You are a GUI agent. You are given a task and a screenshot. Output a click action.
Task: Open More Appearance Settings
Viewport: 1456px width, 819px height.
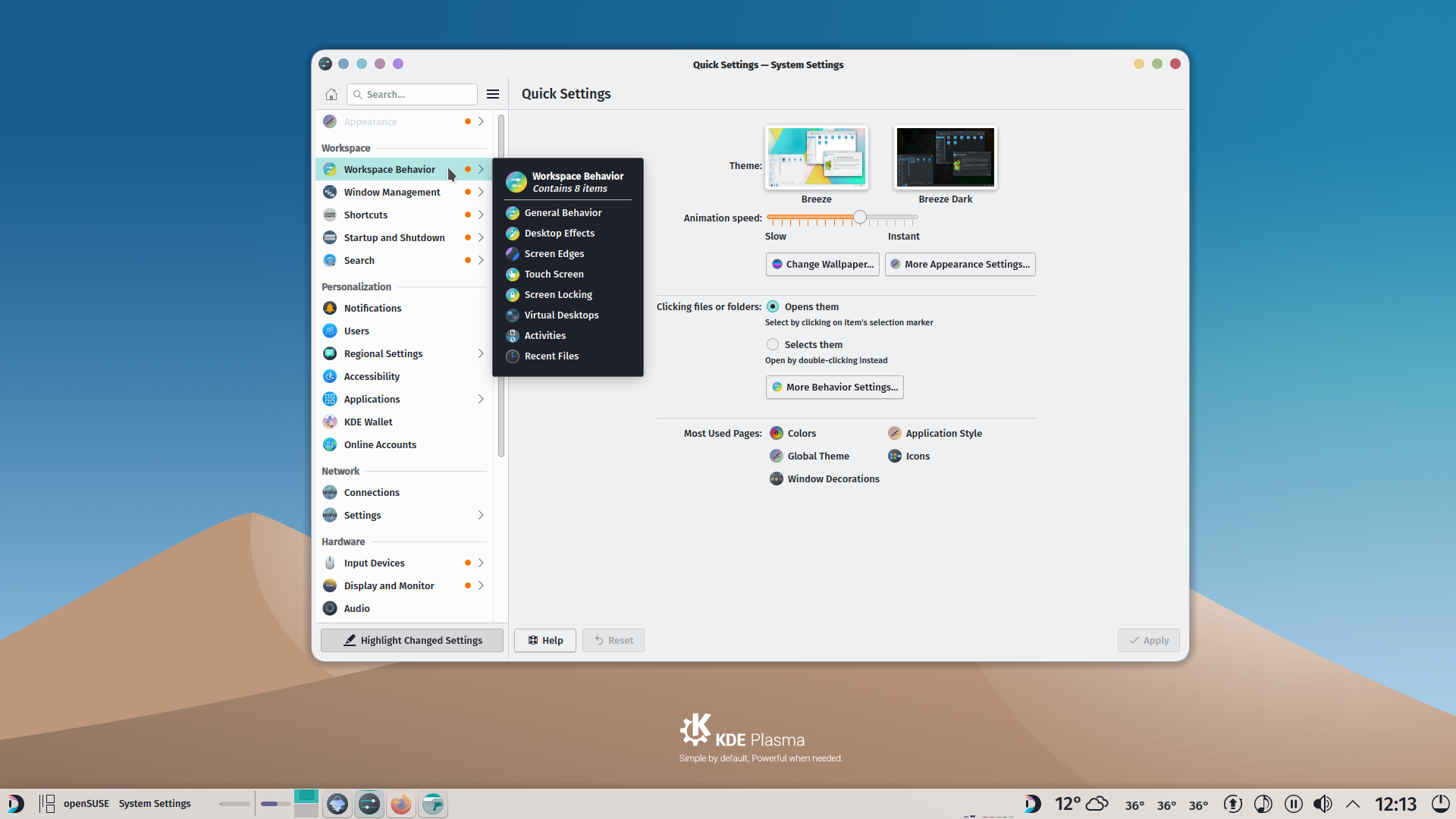tap(960, 264)
